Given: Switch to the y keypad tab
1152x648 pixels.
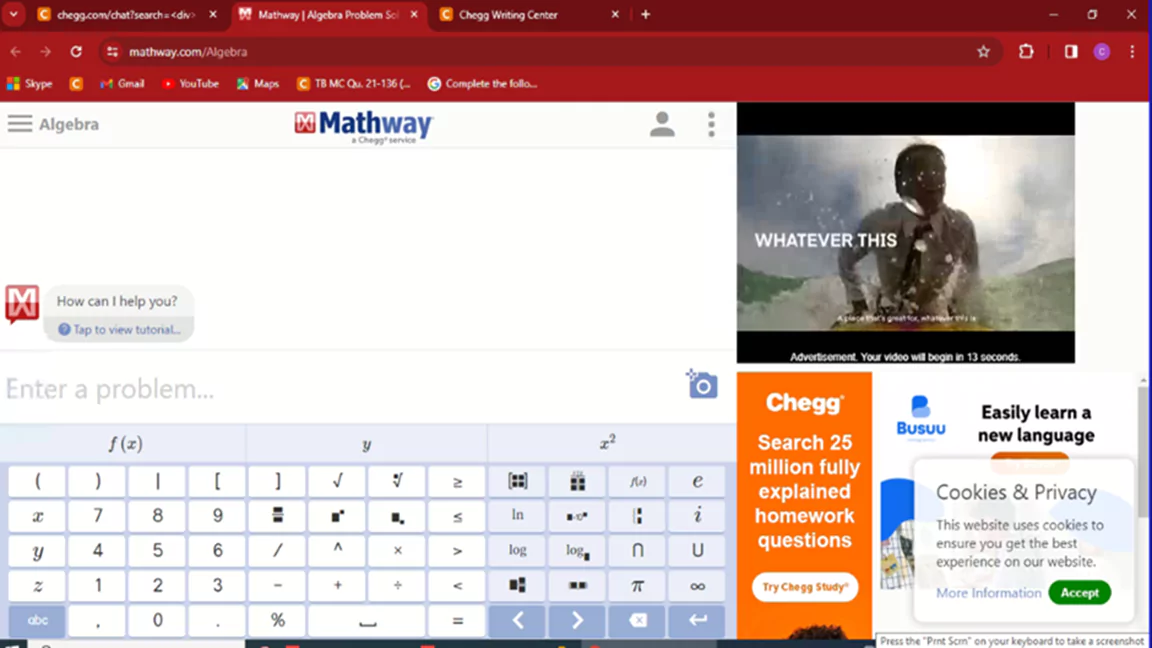Looking at the screenshot, I should coord(366,442).
